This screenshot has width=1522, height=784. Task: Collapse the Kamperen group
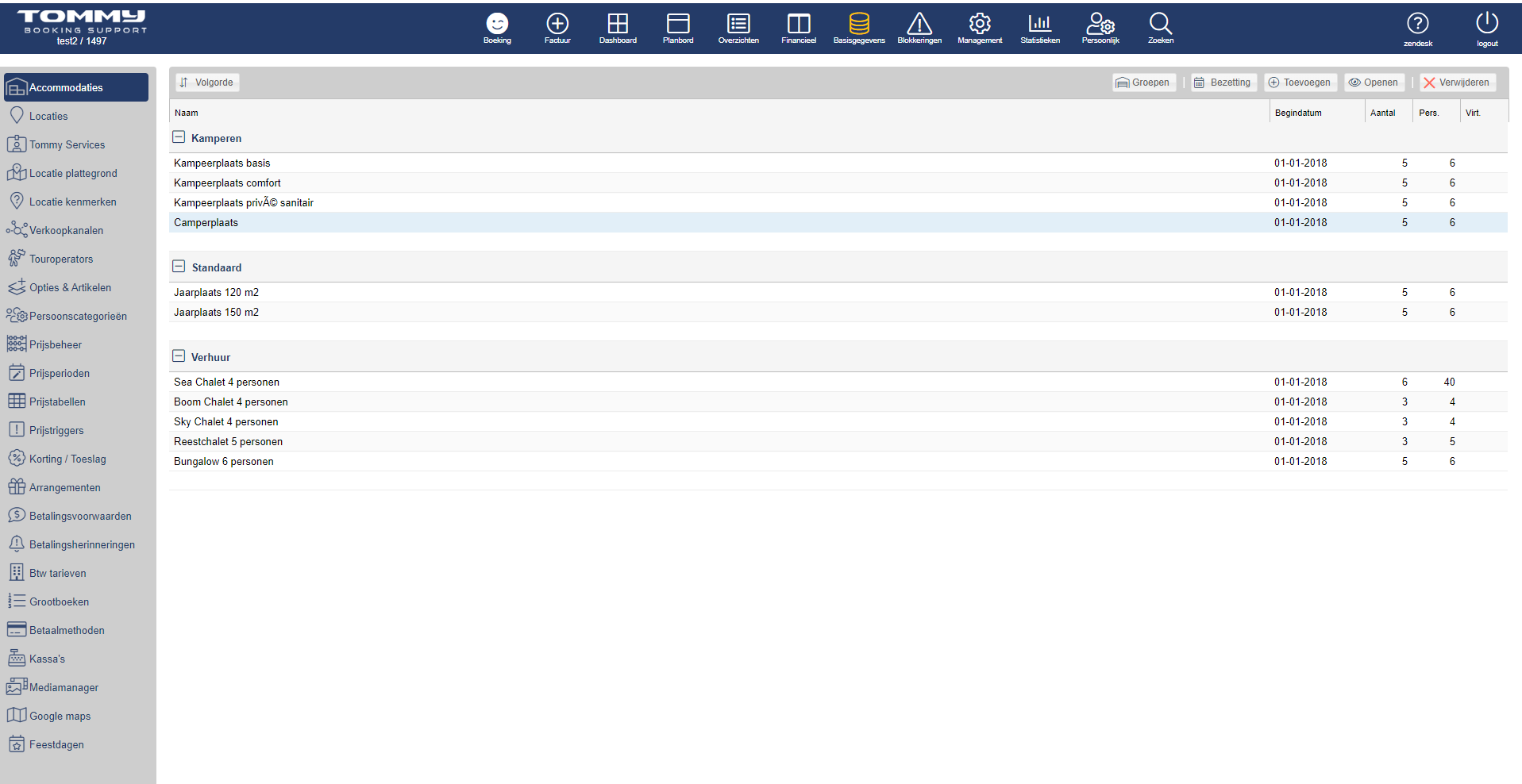[x=179, y=137]
